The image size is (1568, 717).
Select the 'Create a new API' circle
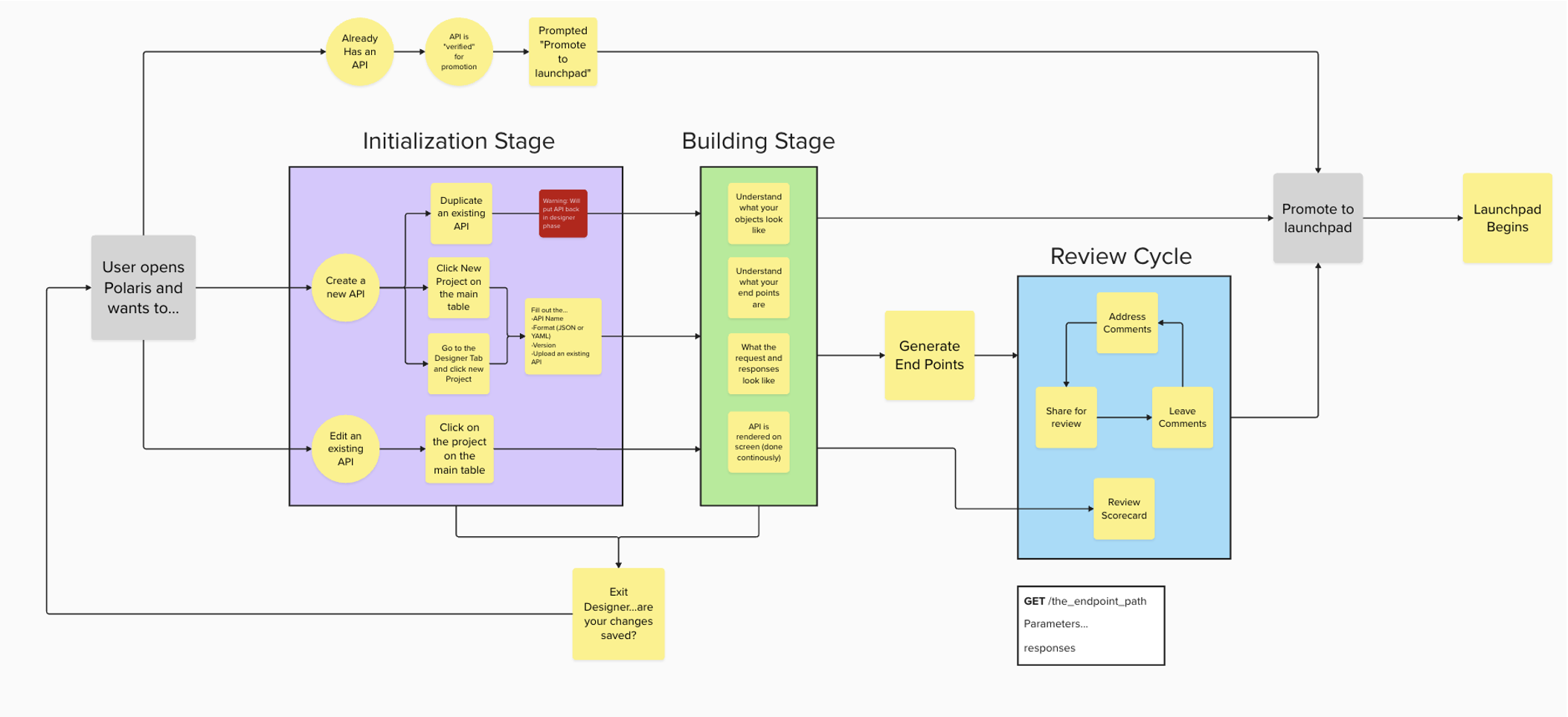346,288
